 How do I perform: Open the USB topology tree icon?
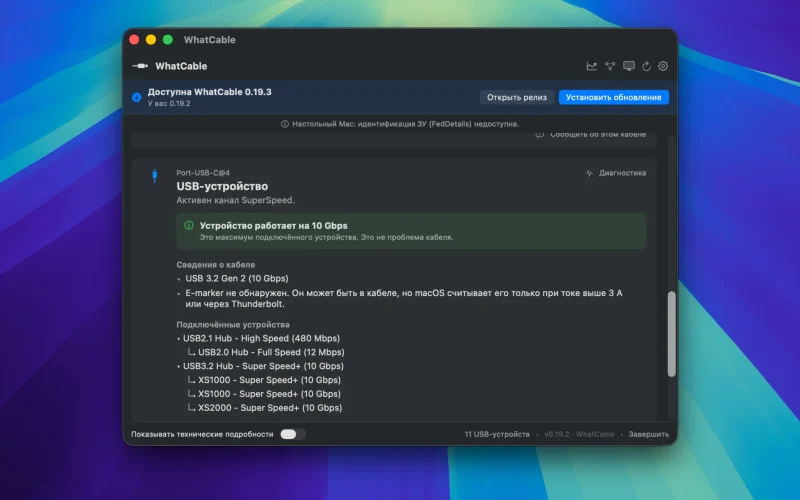(x=610, y=66)
